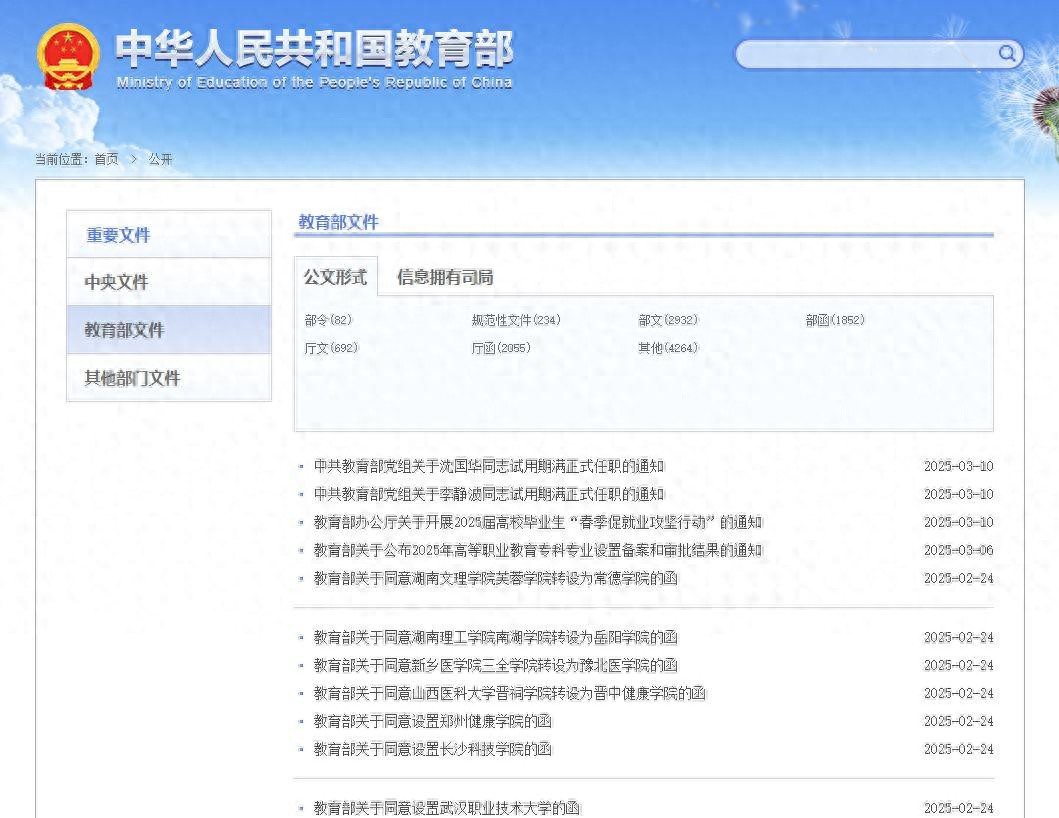1059x818 pixels.
Task: Open 公开 breadcrumb link
Action: pos(160,159)
